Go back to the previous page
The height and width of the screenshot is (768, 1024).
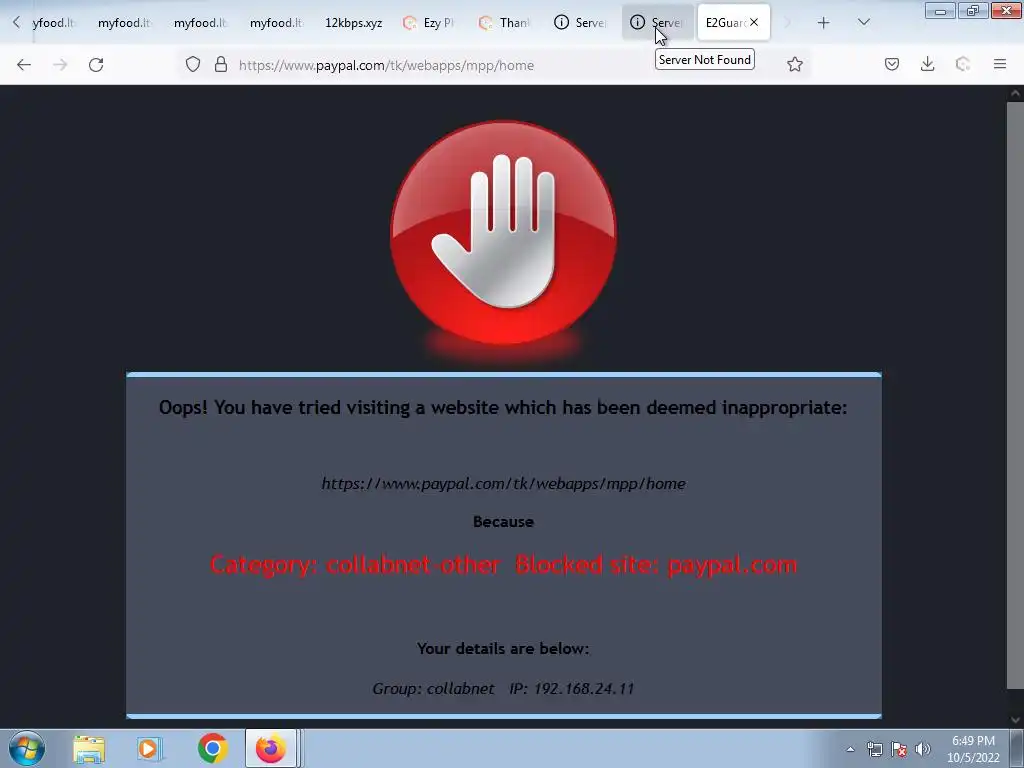(24, 65)
